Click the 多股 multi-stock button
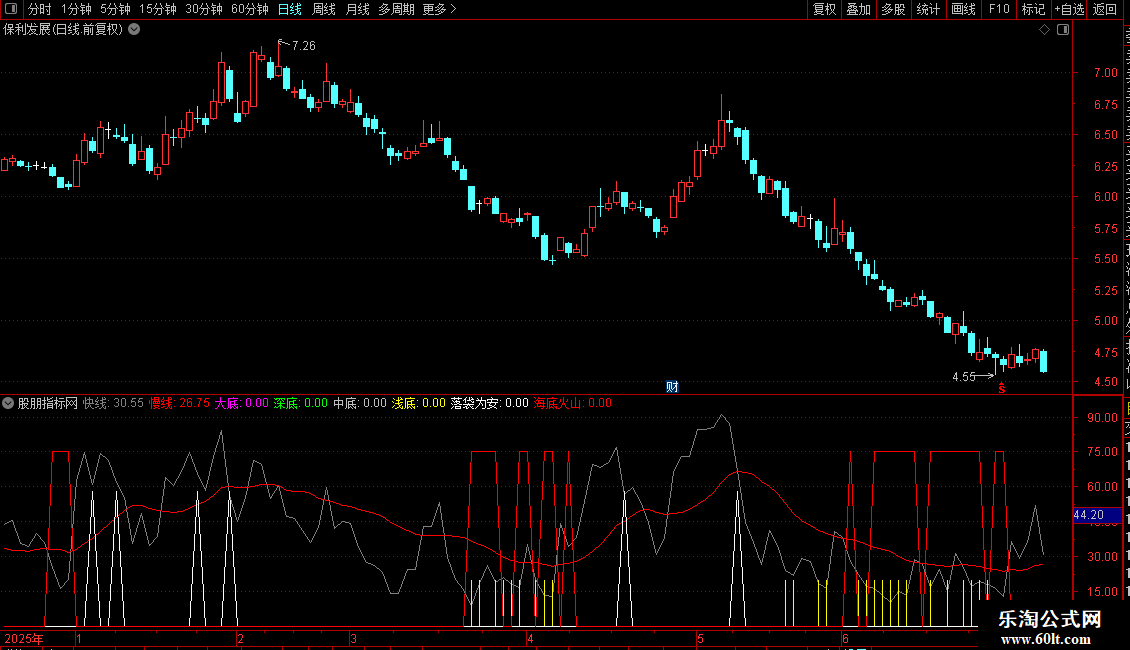This screenshot has width=1130, height=650. pyautogui.click(x=894, y=9)
